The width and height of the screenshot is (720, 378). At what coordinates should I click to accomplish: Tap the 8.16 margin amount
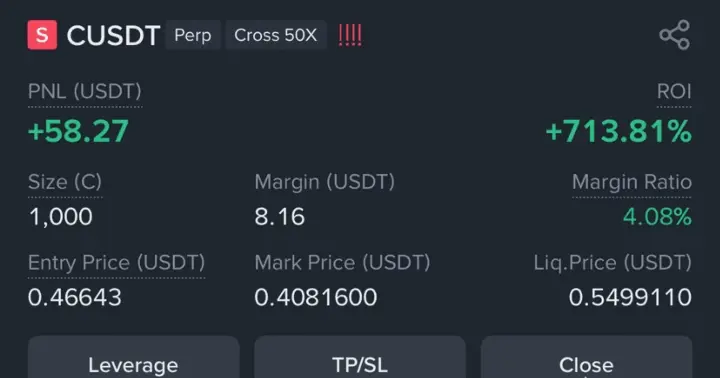pyautogui.click(x=280, y=216)
